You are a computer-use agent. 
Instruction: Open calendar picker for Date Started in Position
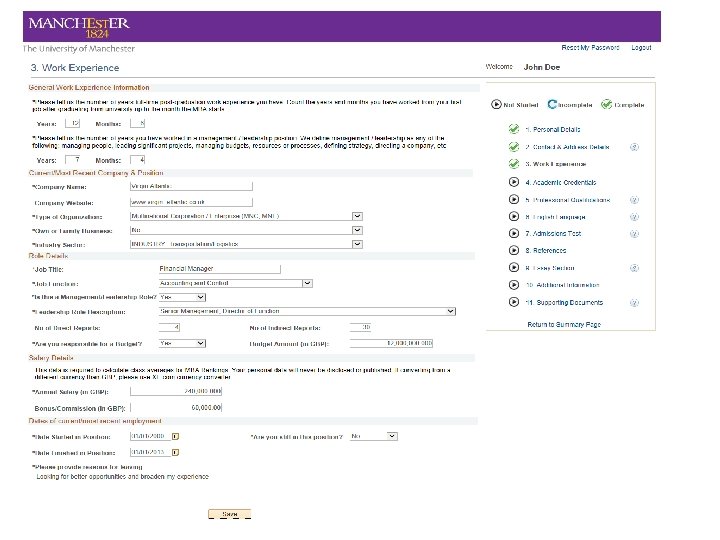(175, 436)
